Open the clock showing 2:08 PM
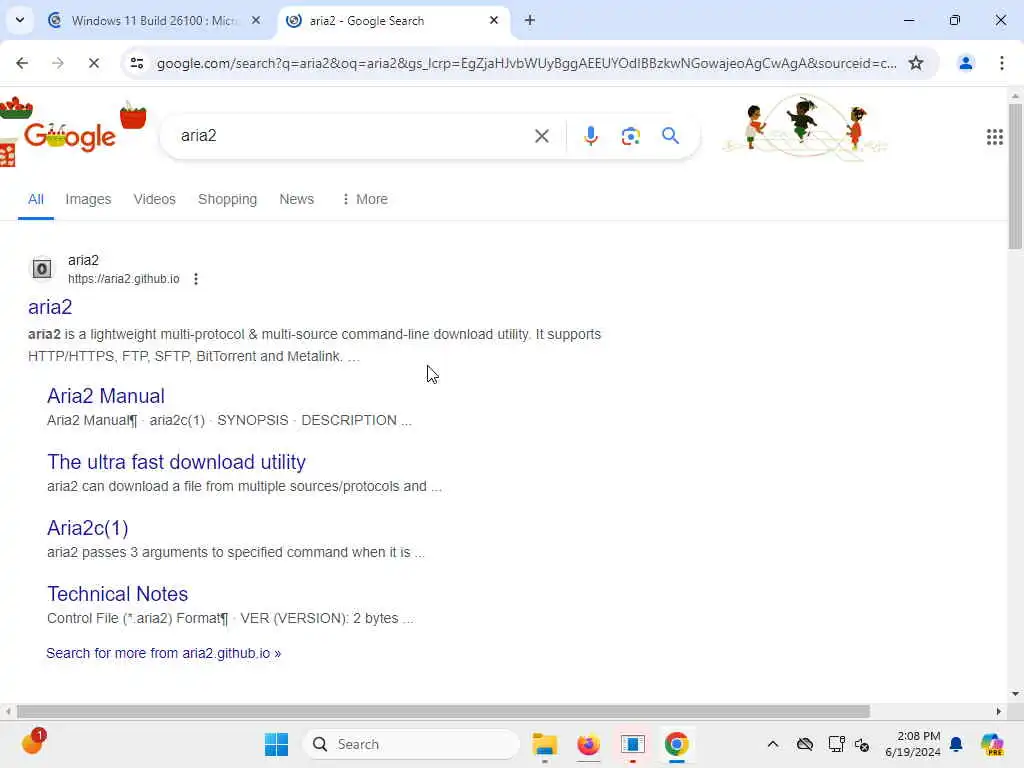The height and width of the screenshot is (768, 1024). point(913,744)
